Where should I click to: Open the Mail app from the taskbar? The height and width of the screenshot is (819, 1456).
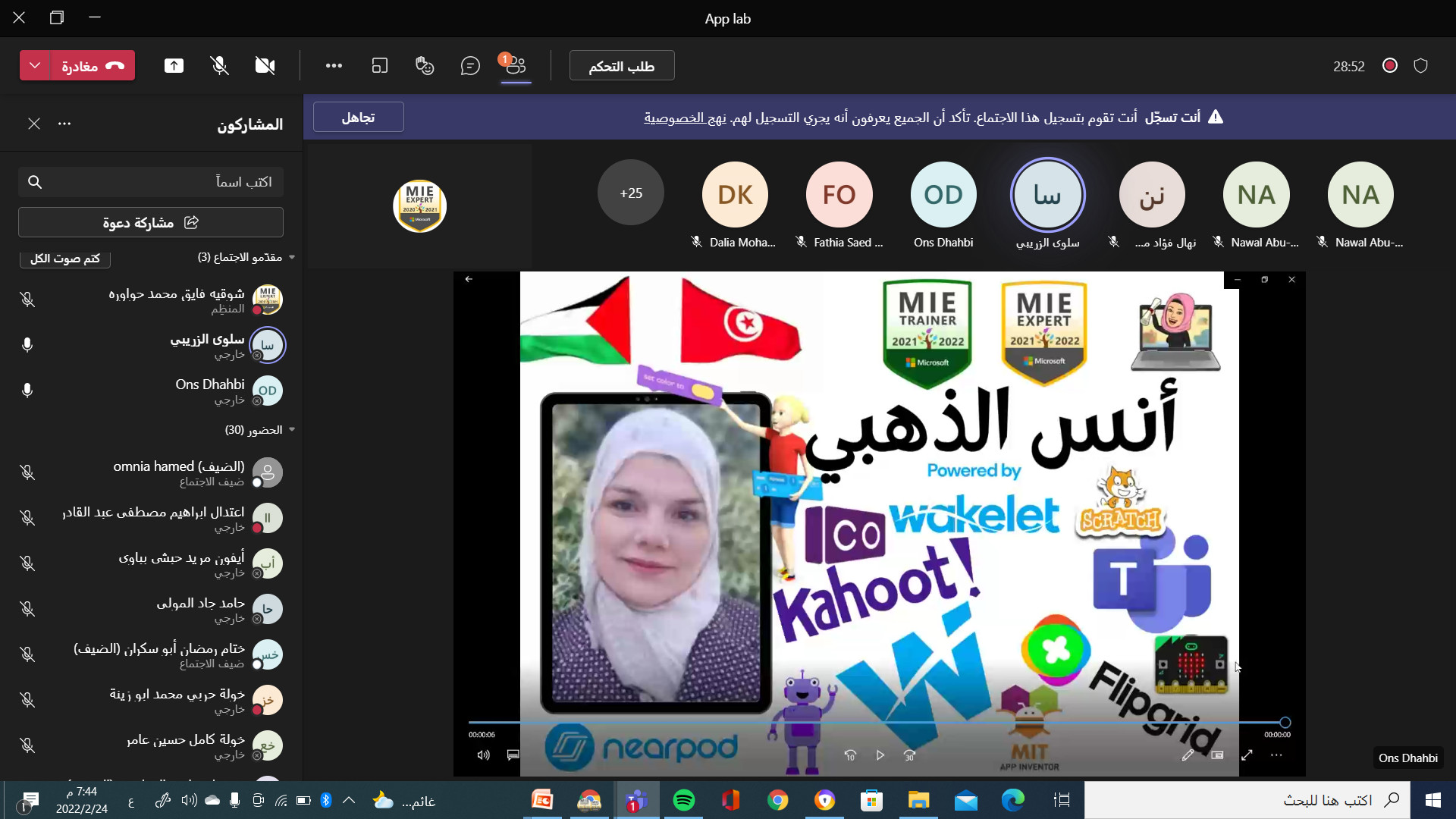point(966,800)
